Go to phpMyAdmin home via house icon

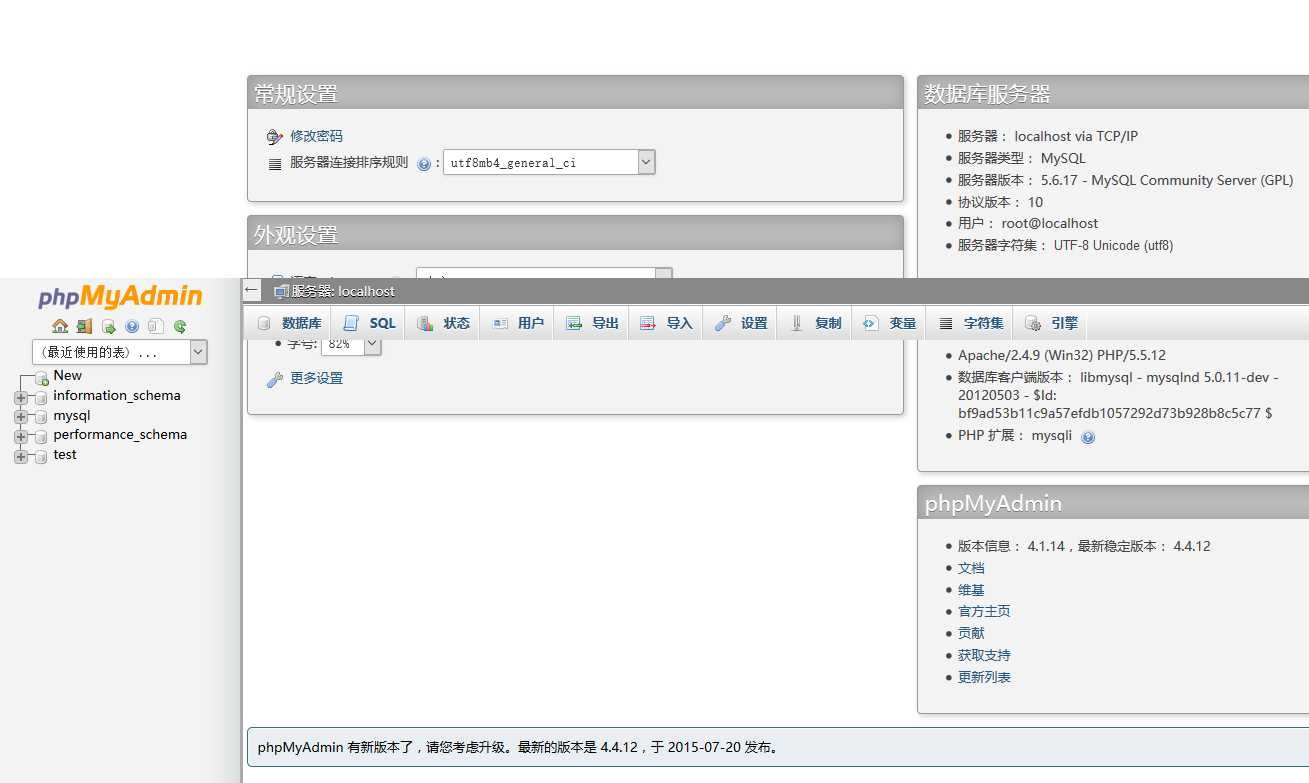point(60,326)
